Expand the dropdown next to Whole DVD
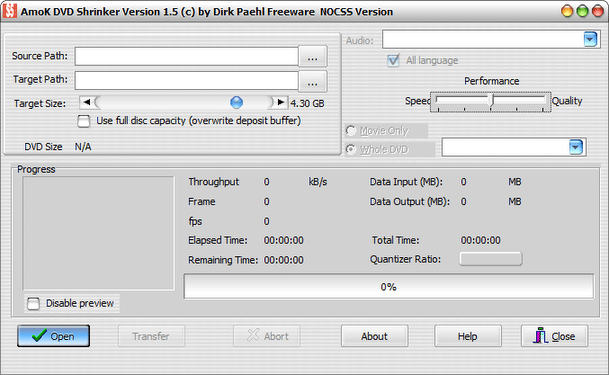 click(576, 148)
